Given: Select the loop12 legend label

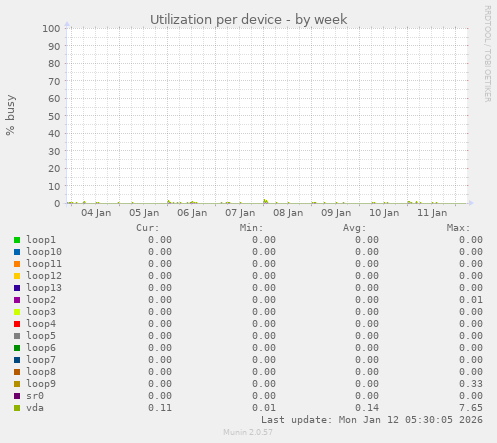Looking at the screenshot, I should point(44,276).
